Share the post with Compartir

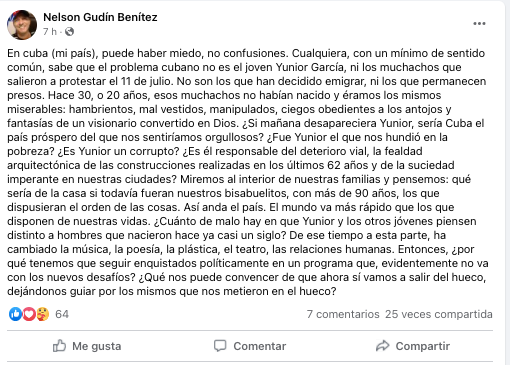[413, 346]
